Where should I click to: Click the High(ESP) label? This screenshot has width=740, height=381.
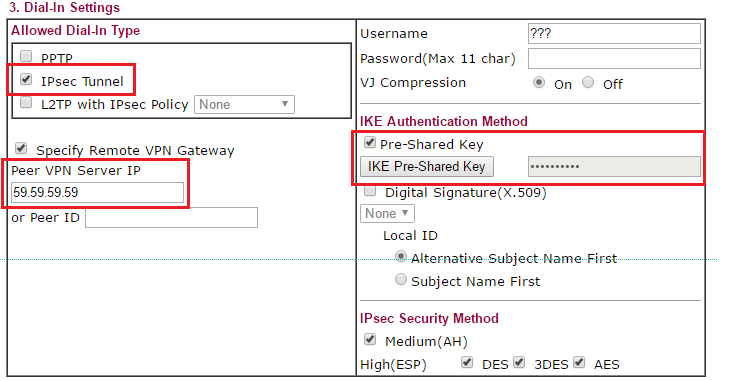point(393,365)
